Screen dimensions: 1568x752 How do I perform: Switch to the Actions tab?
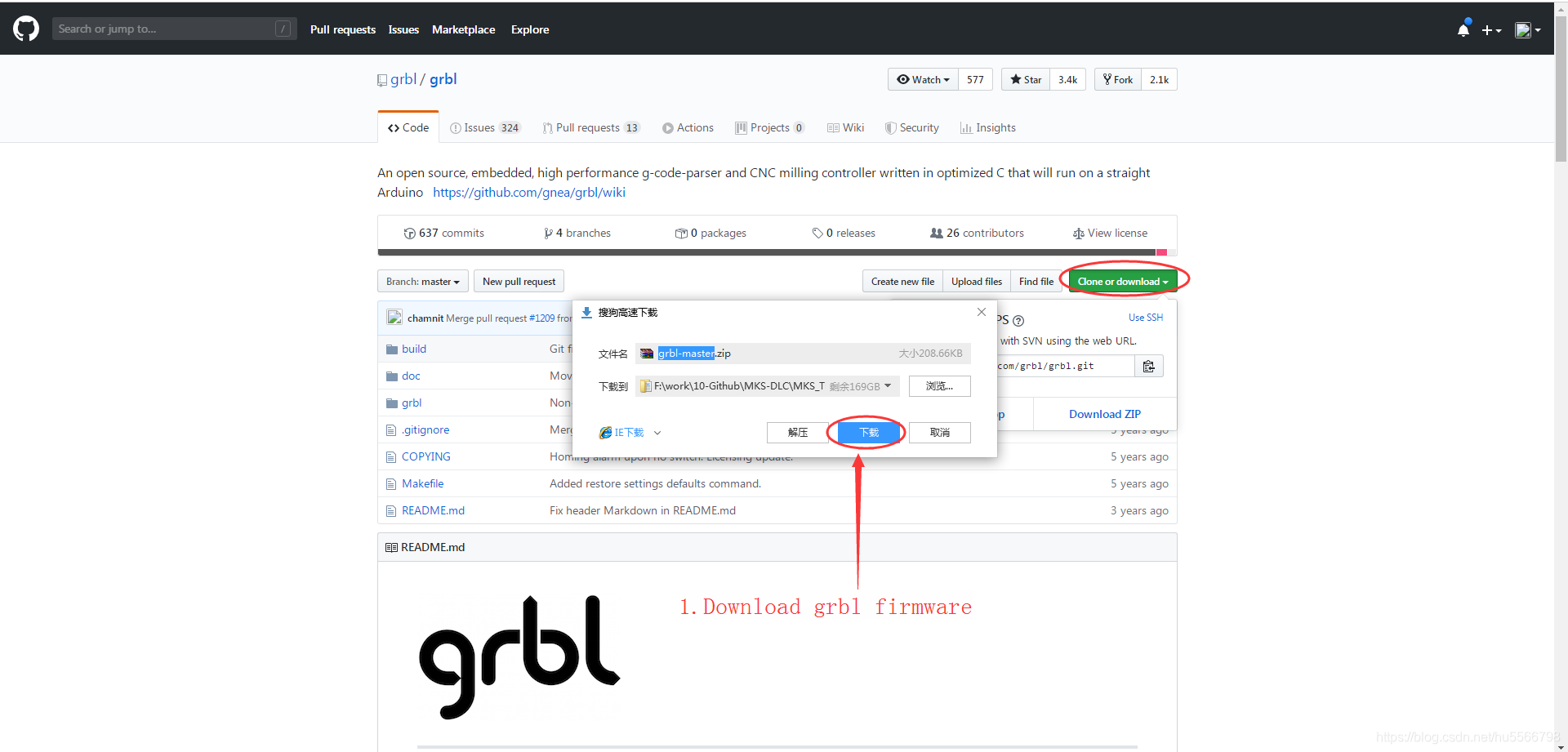(688, 127)
